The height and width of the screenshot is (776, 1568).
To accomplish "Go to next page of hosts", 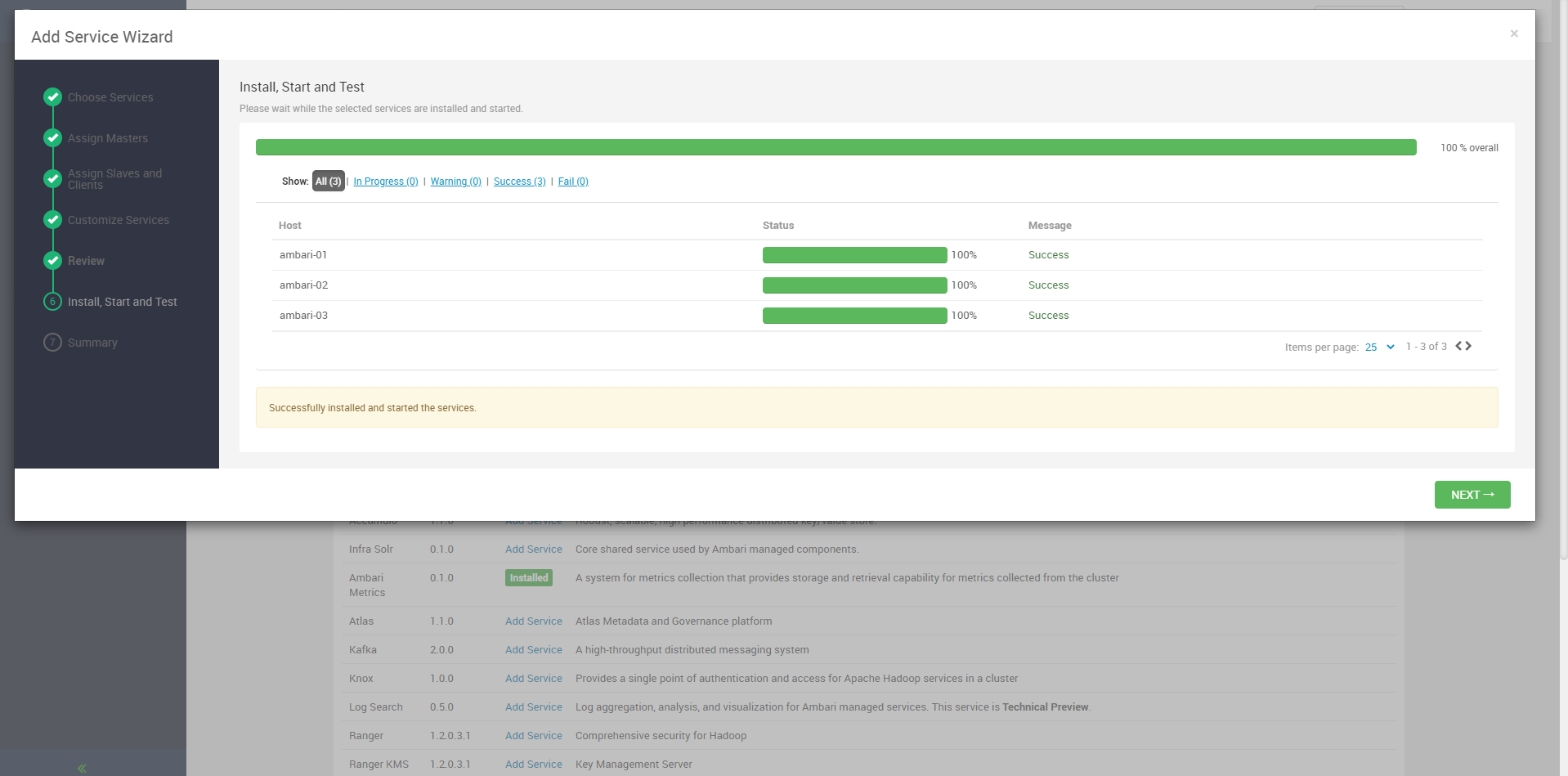I will (x=1468, y=346).
